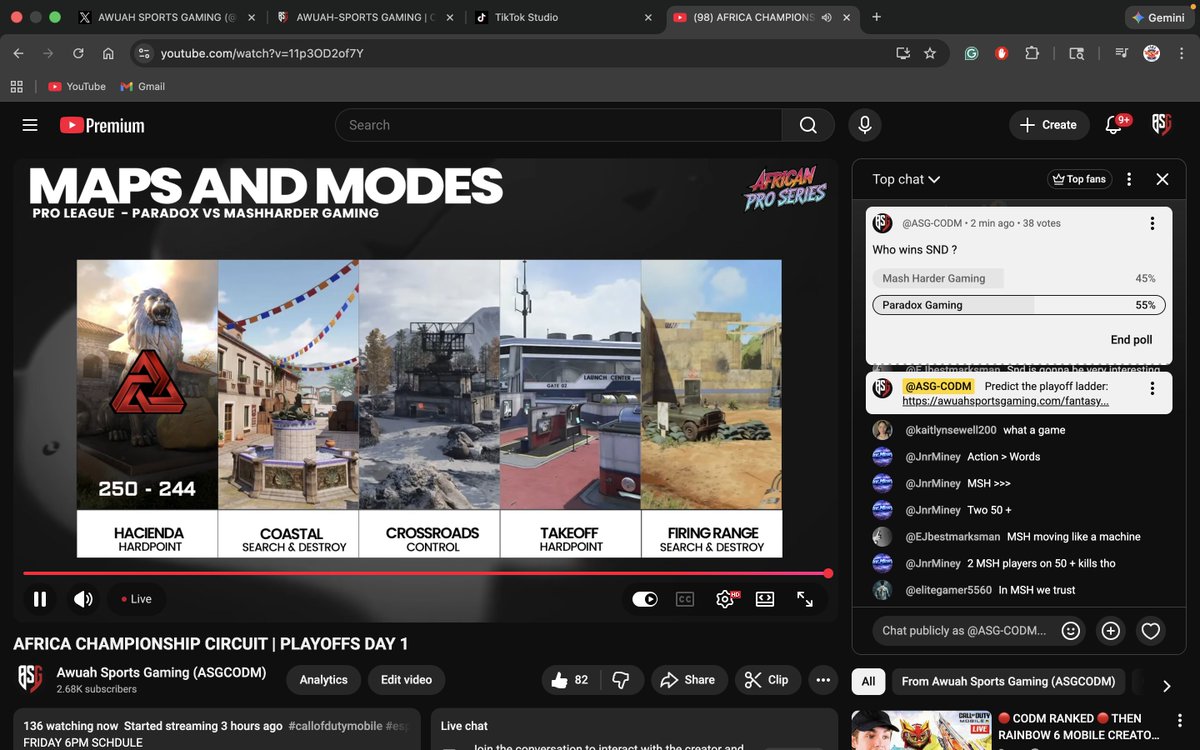Open live chat more options menu
The image size is (1200, 750).
(1129, 179)
